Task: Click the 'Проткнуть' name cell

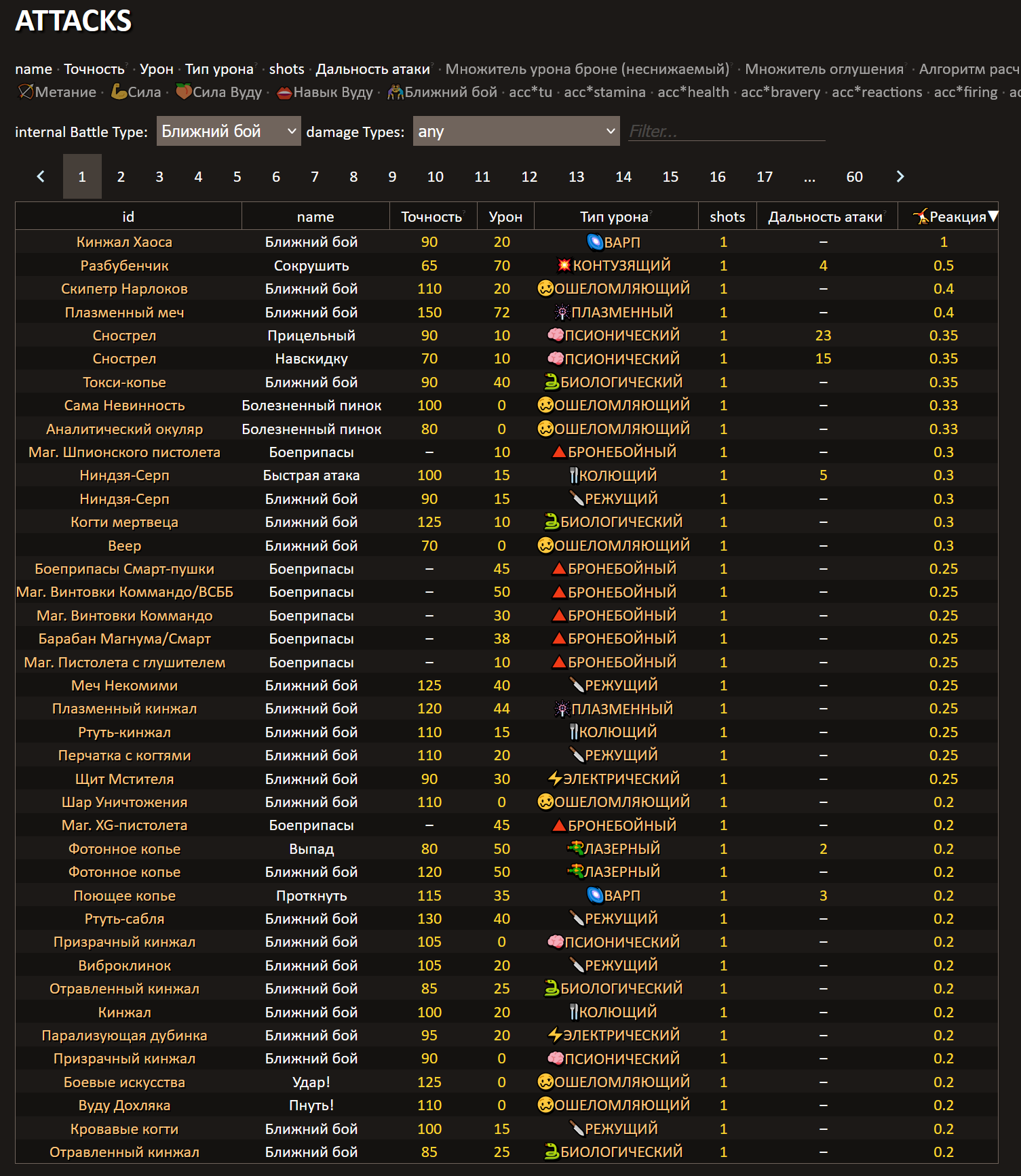Action: click(311, 895)
